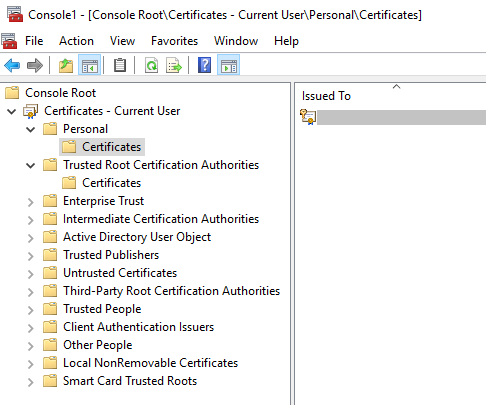Click the blue Help question mark icon
486x405 pixels.
point(204,65)
